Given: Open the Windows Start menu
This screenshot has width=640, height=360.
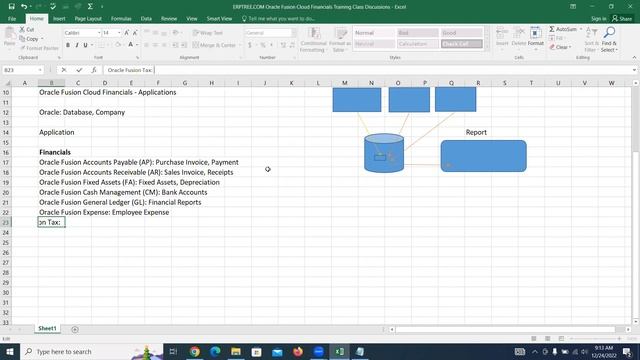Looking at the screenshot, I should pyautogui.click(x=9, y=351).
